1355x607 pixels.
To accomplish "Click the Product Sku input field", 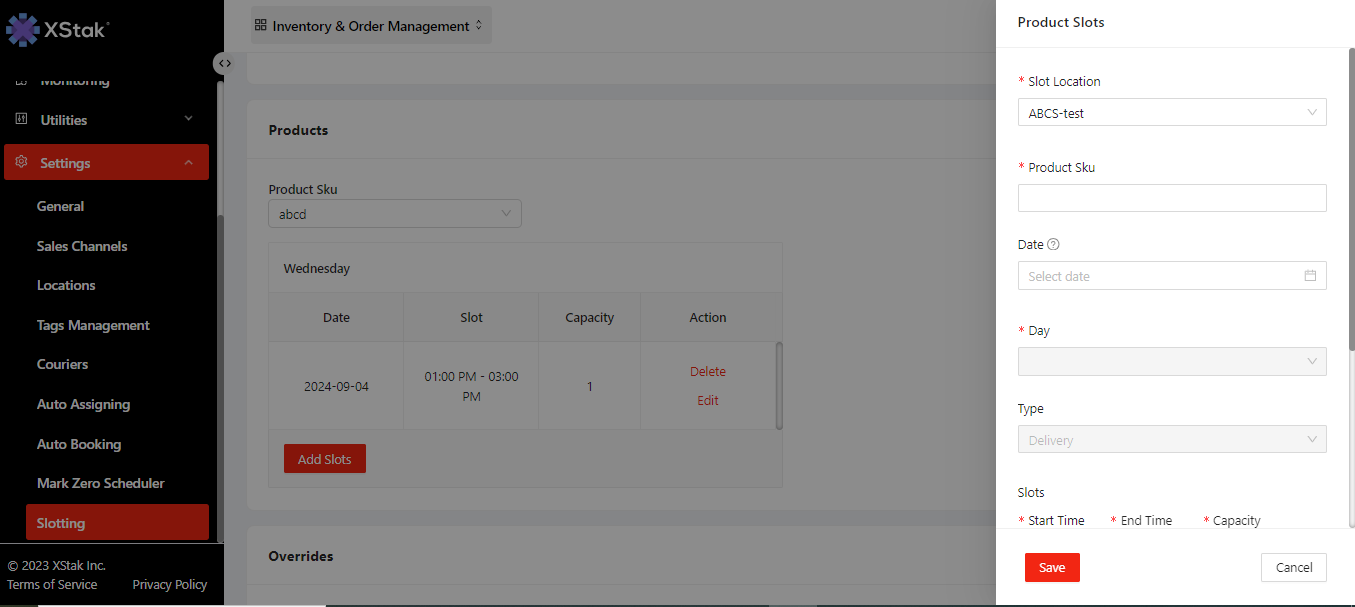I will [1171, 198].
